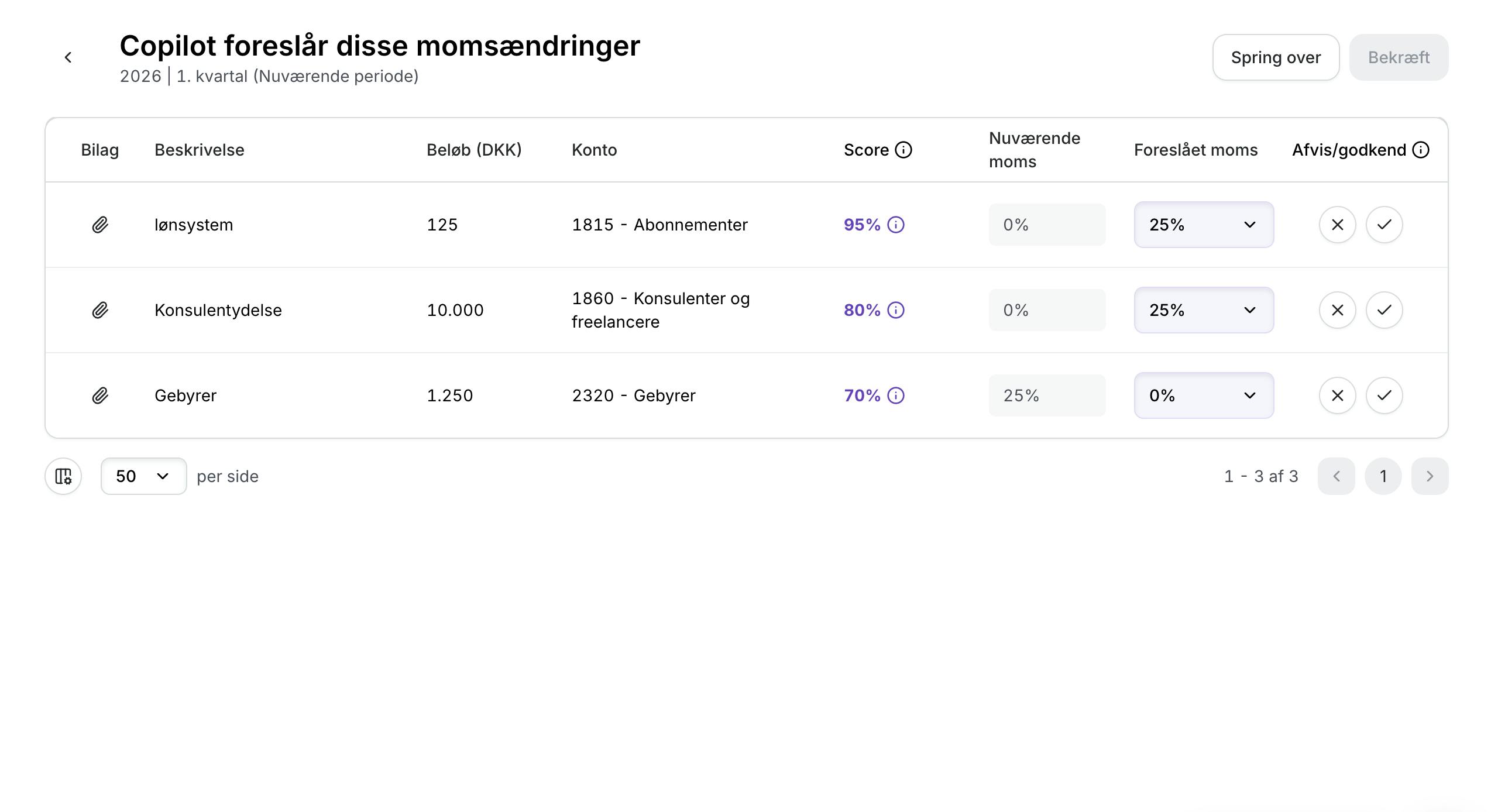Show info for the 80% score
1491x812 pixels.
[896, 310]
